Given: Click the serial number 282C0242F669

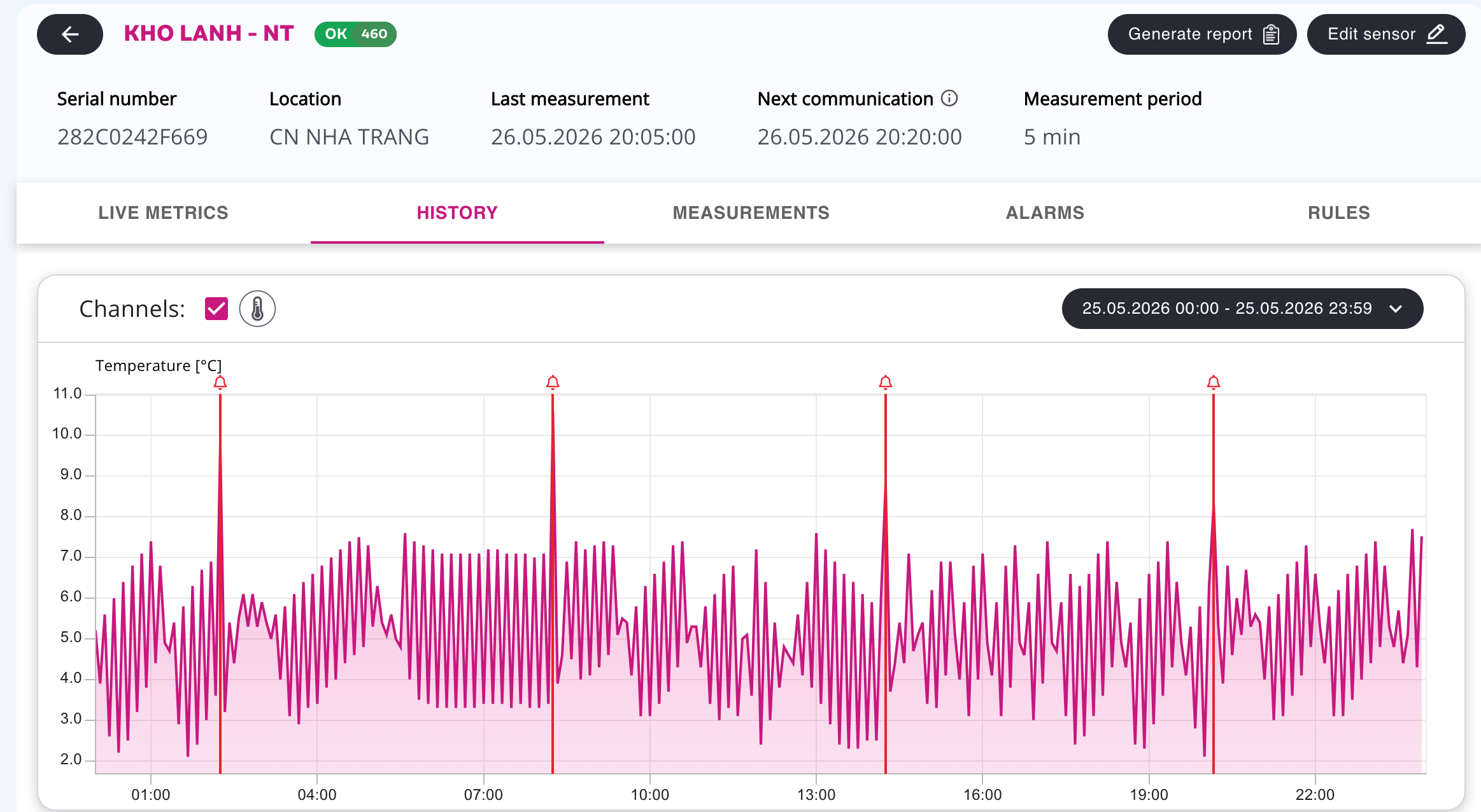Looking at the screenshot, I should click(x=132, y=137).
